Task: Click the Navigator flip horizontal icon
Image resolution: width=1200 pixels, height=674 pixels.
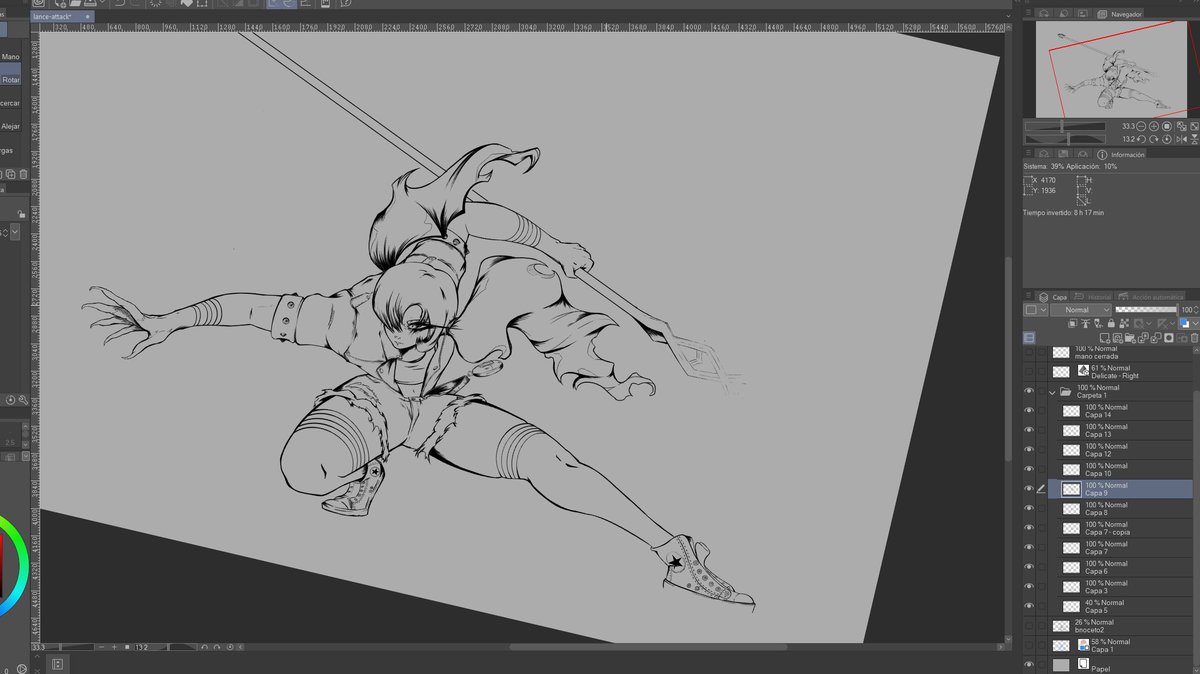Action: pyautogui.click(x=1182, y=139)
